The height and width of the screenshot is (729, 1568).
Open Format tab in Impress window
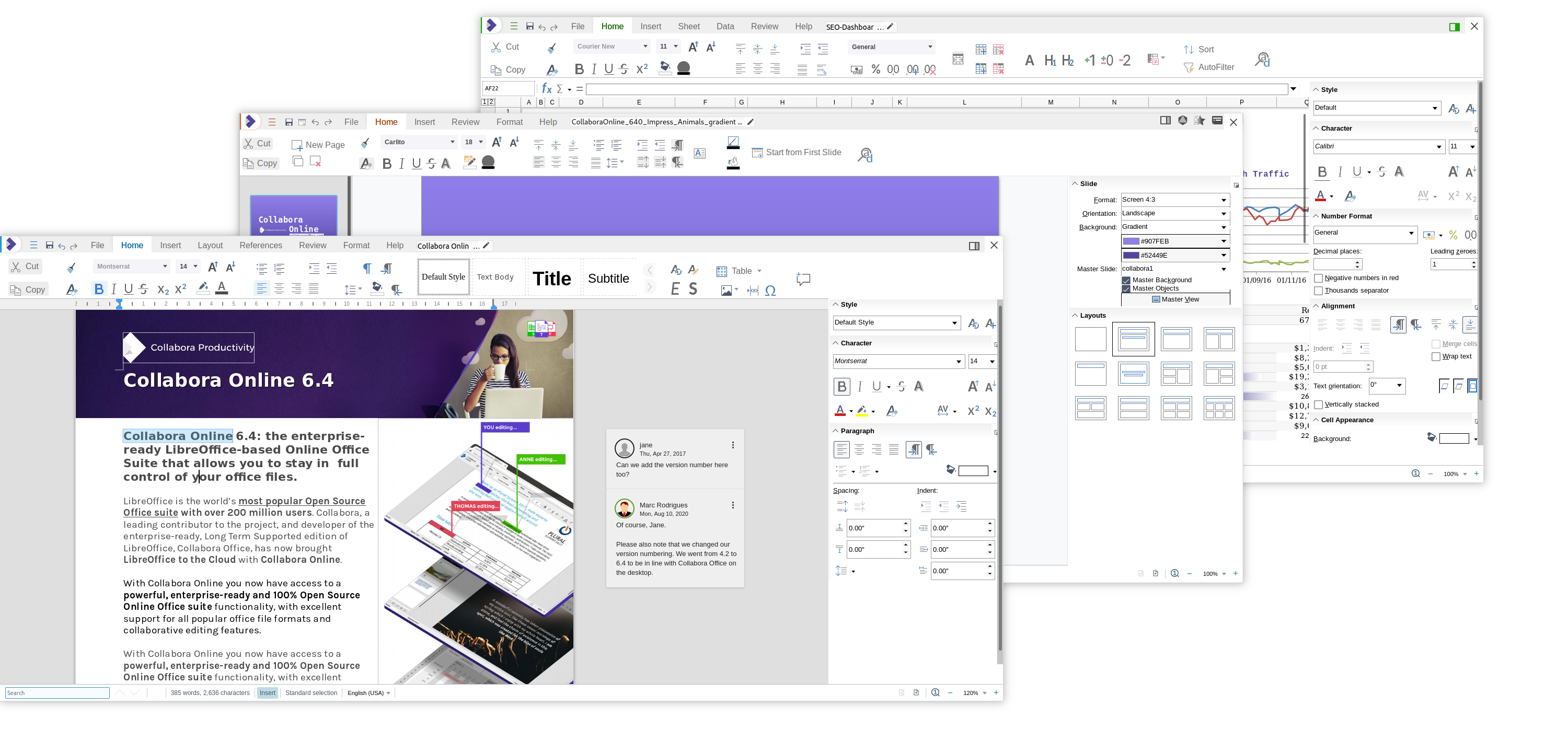point(510,122)
